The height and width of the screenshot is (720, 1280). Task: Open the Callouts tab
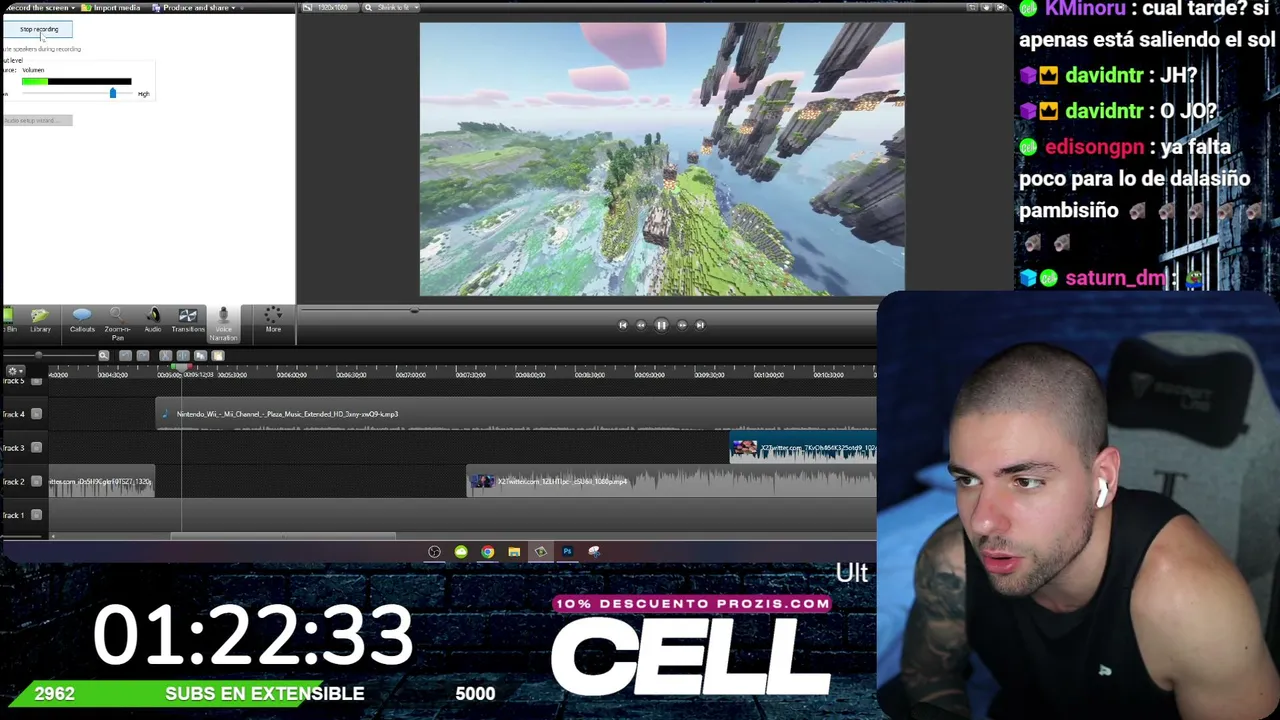(x=82, y=320)
